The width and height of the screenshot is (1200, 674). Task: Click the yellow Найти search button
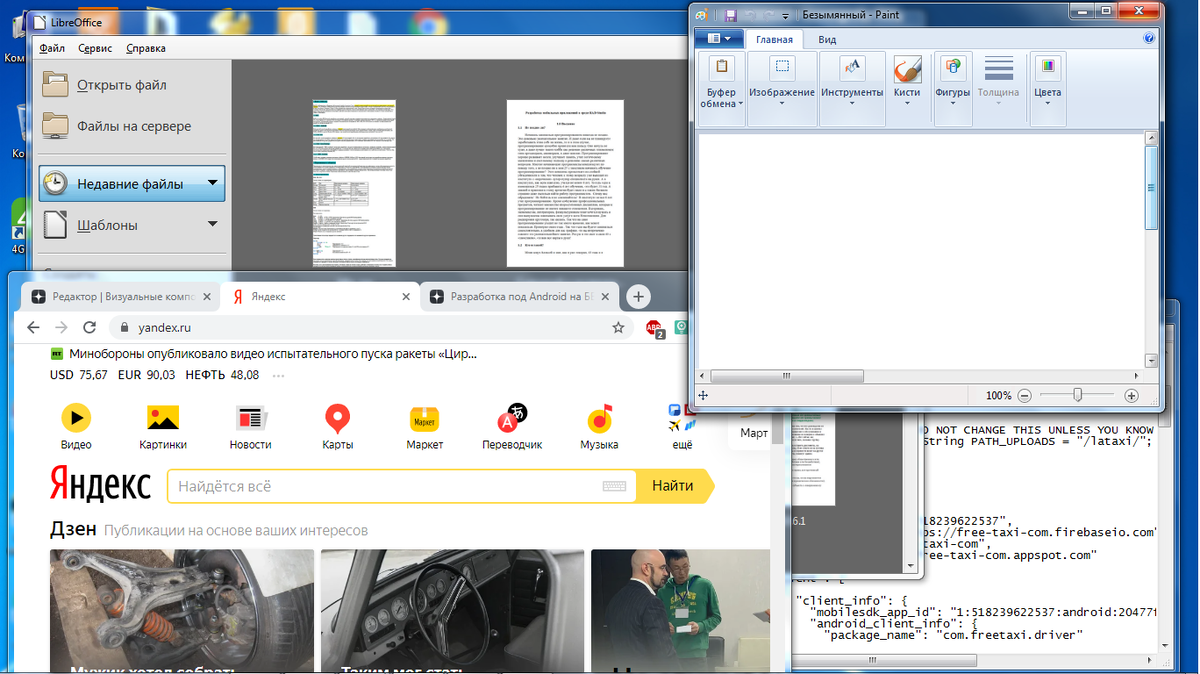(x=673, y=486)
